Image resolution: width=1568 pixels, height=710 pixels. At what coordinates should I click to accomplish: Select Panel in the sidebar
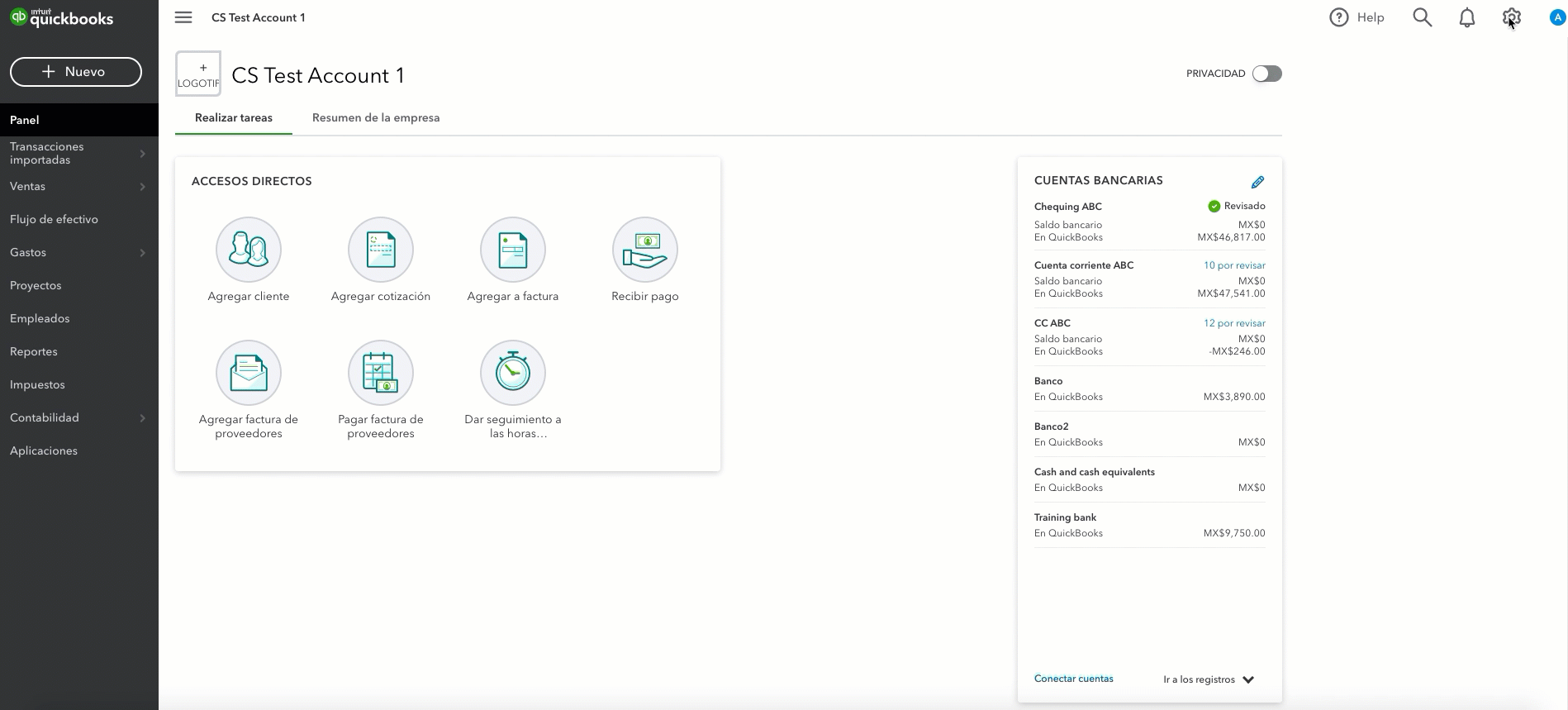(x=79, y=120)
